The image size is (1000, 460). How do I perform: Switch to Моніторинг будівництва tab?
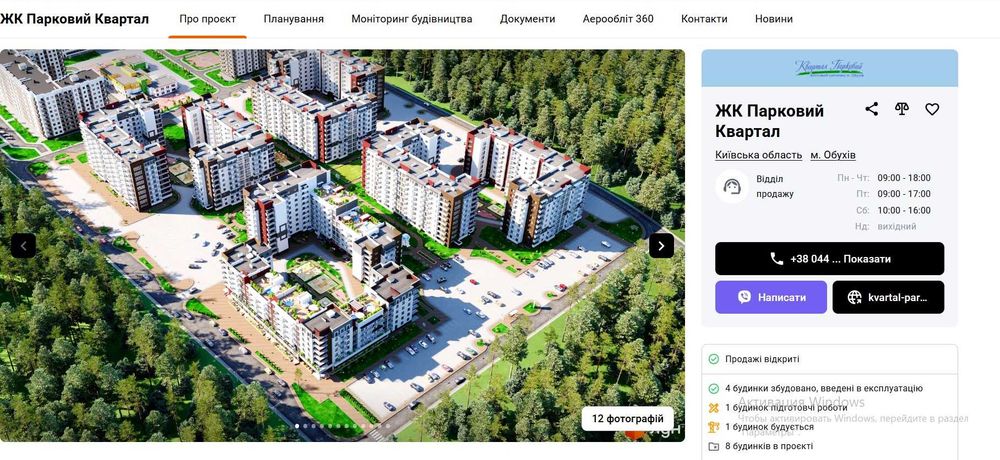point(412,19)
